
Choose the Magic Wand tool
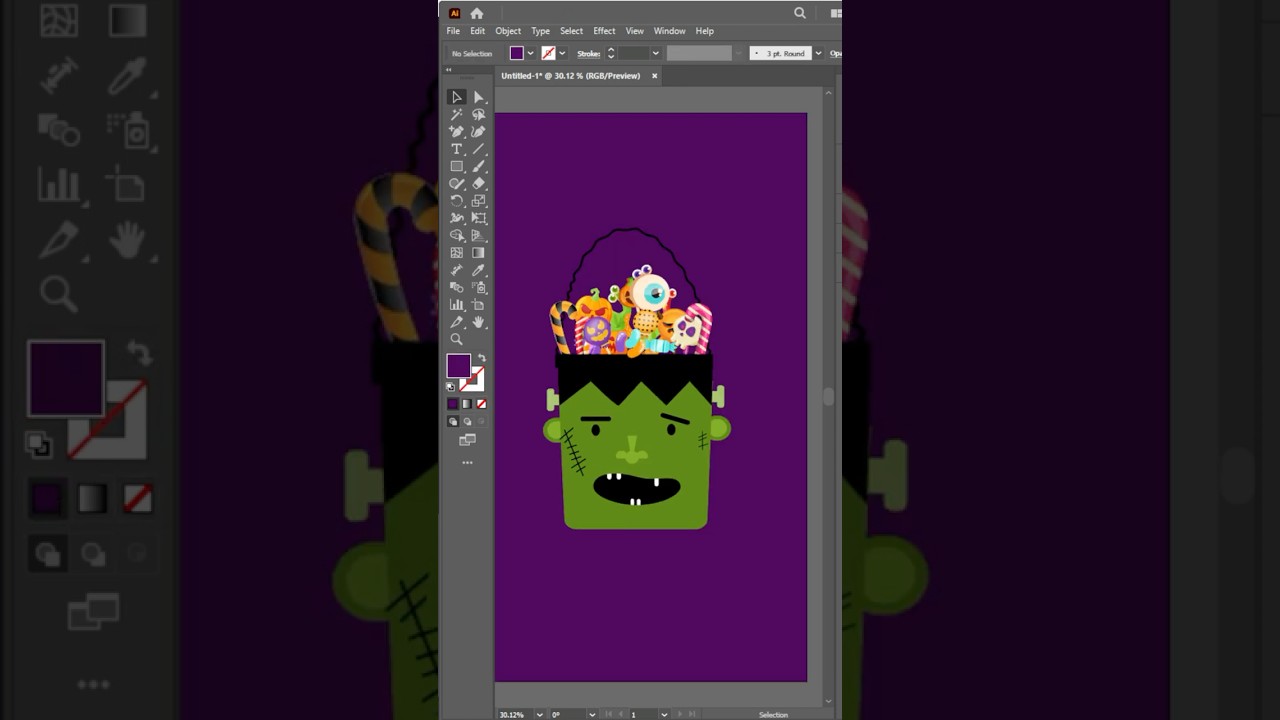457,114
